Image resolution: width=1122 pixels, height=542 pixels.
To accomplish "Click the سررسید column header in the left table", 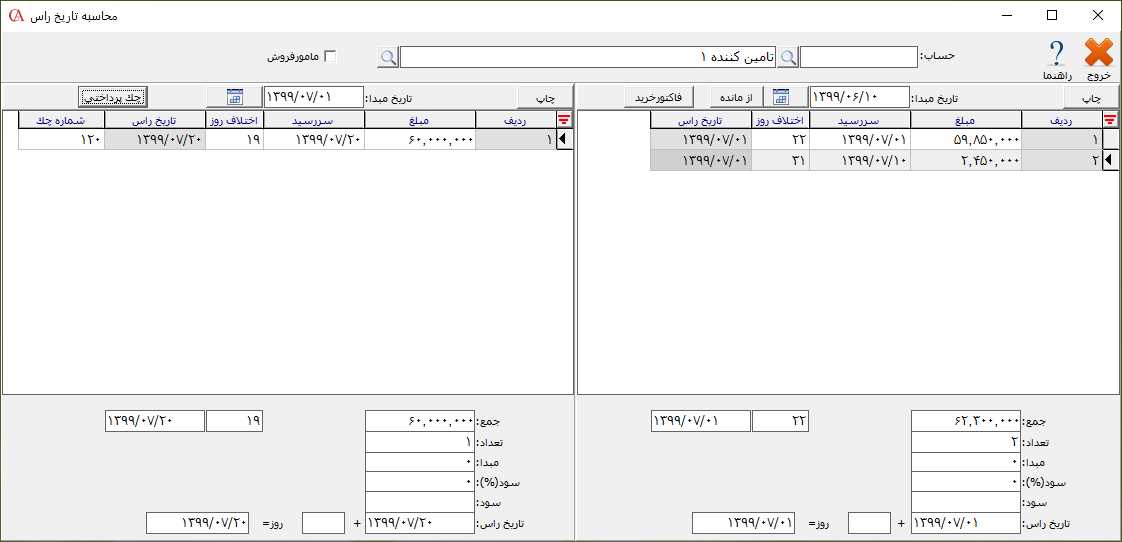I will click(321, 120).
